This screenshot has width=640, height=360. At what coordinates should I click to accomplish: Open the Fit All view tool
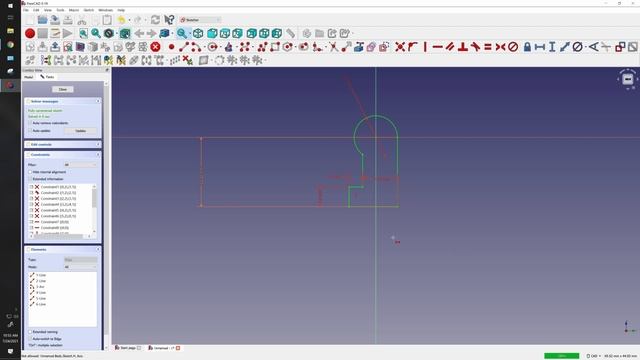pyautogui.click(x=83, y=33)
